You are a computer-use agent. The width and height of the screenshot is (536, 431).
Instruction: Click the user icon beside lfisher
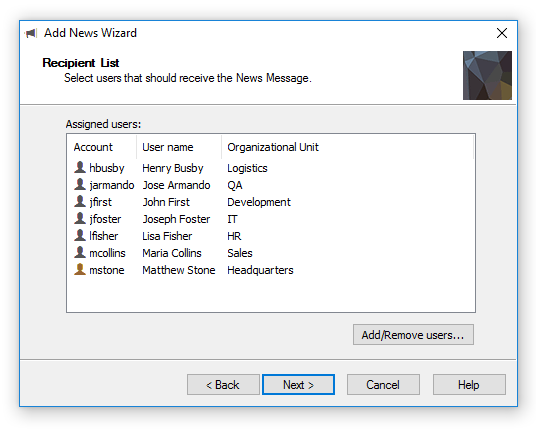click(80, 235)
